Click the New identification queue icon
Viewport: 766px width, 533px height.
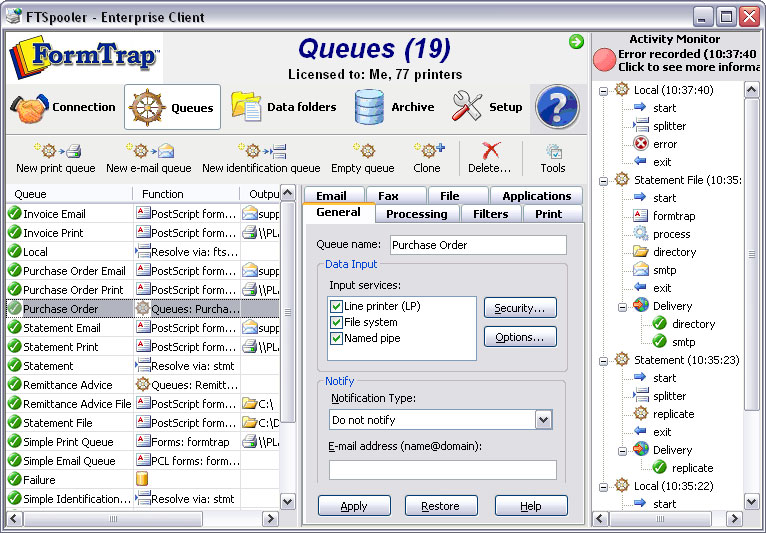[261, 151]
